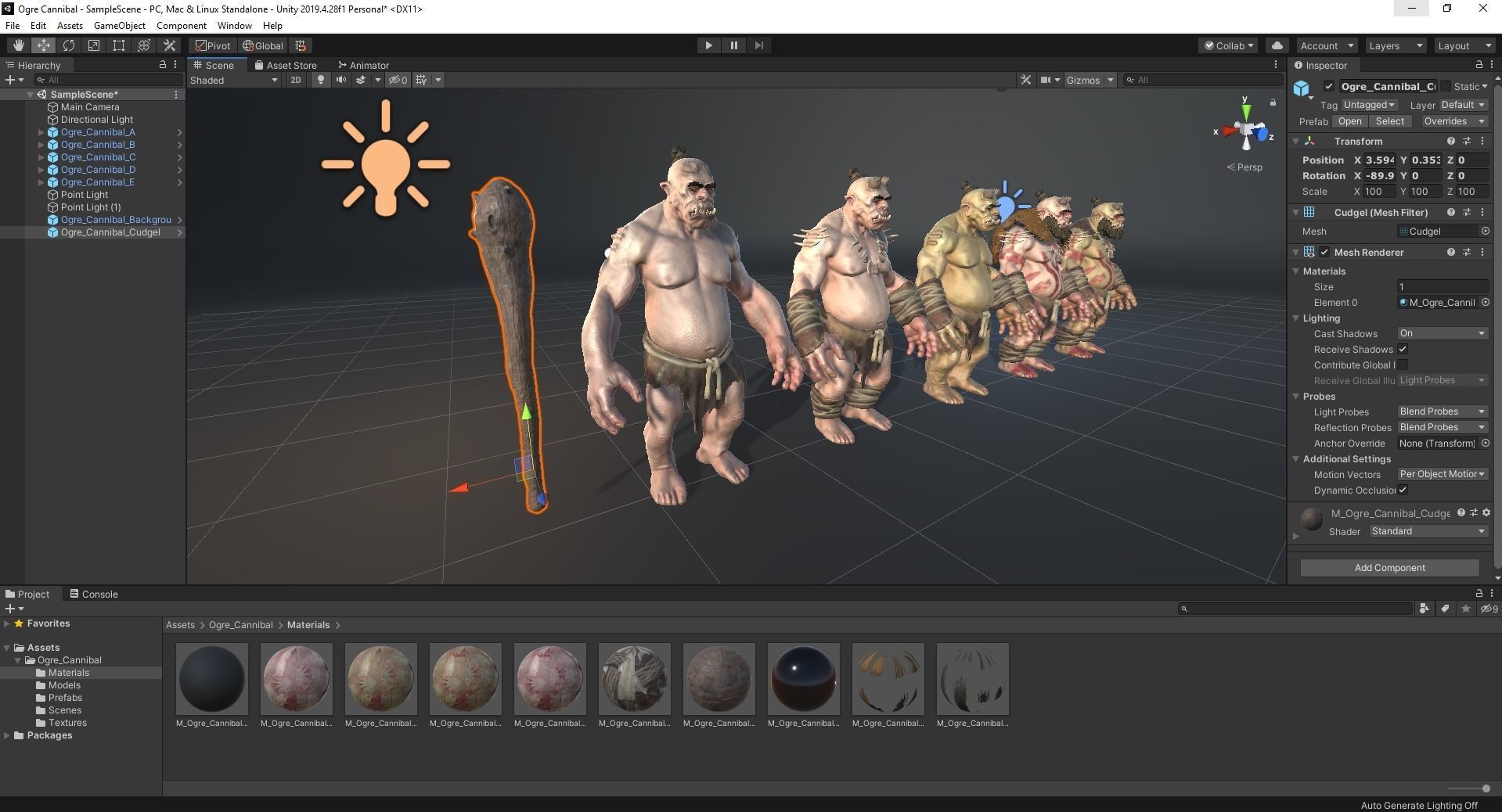Toggle favorites star in Project toolbar

click(1466, 609)
